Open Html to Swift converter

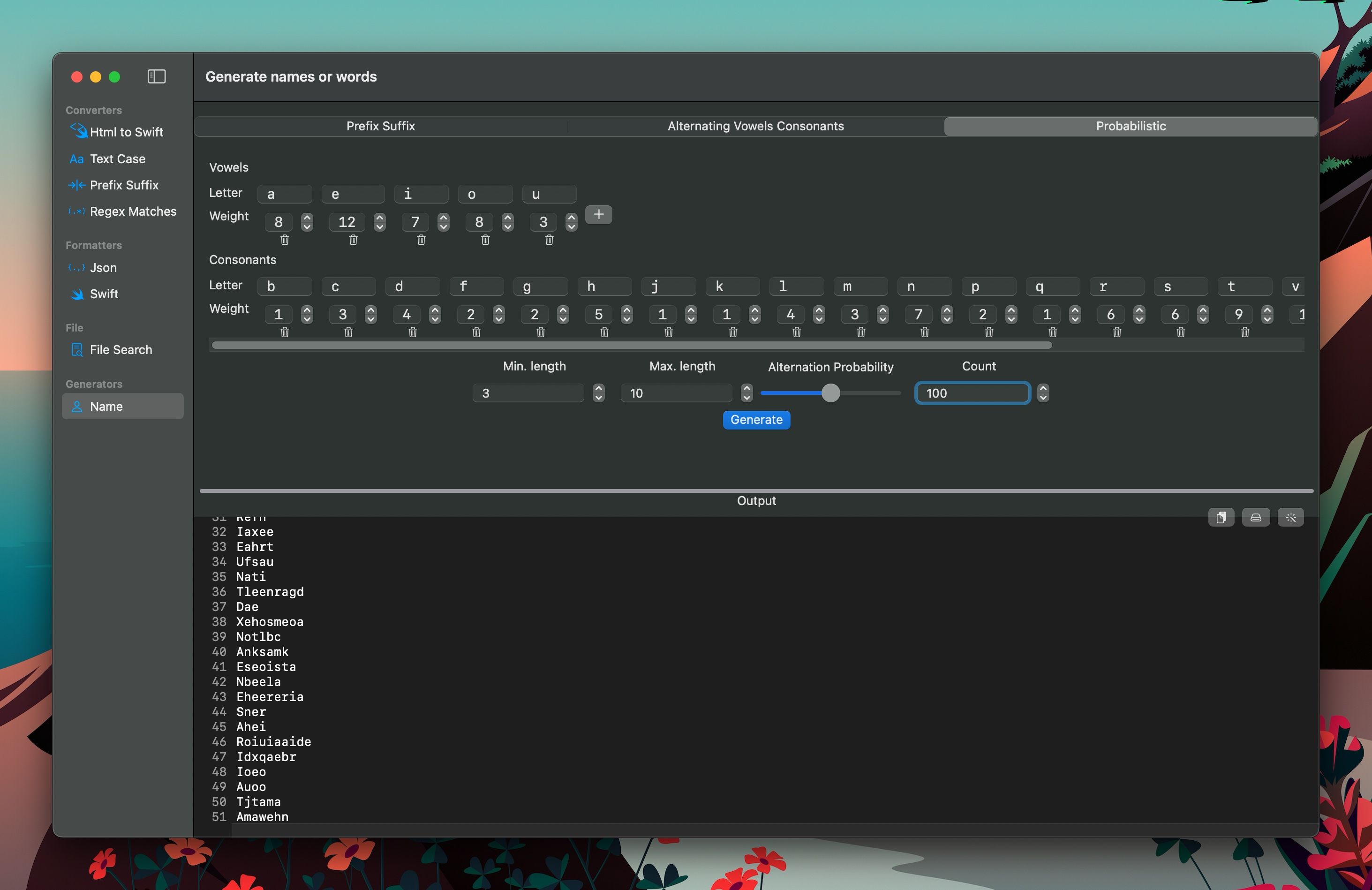(122, 132)
